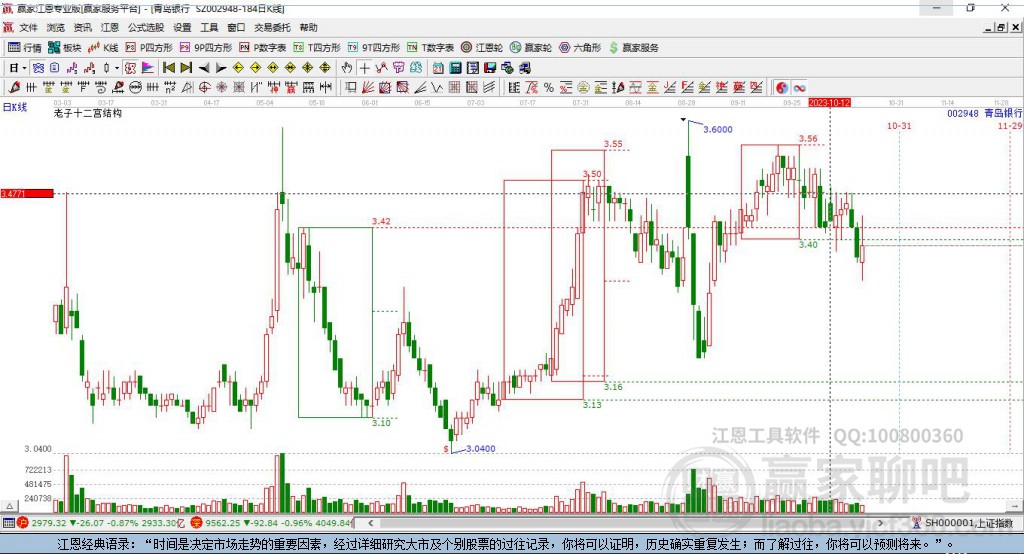The height and width of the screenshot is (554, 1024).
Task: Open the 工具 menu
Action: tap(209, 27)
